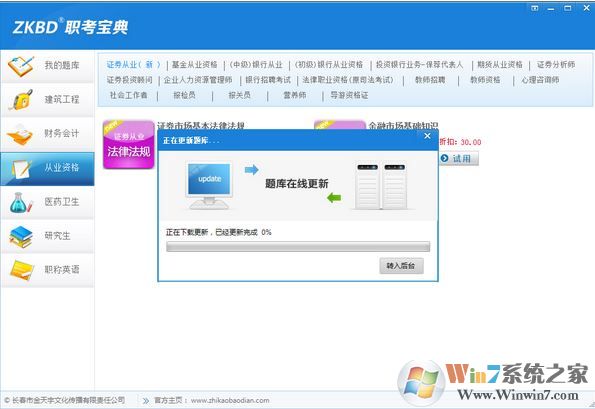Click the update download progress bar
Image resolution: width=595 pixels, height=409 pixels.
(x=298, y=247)
